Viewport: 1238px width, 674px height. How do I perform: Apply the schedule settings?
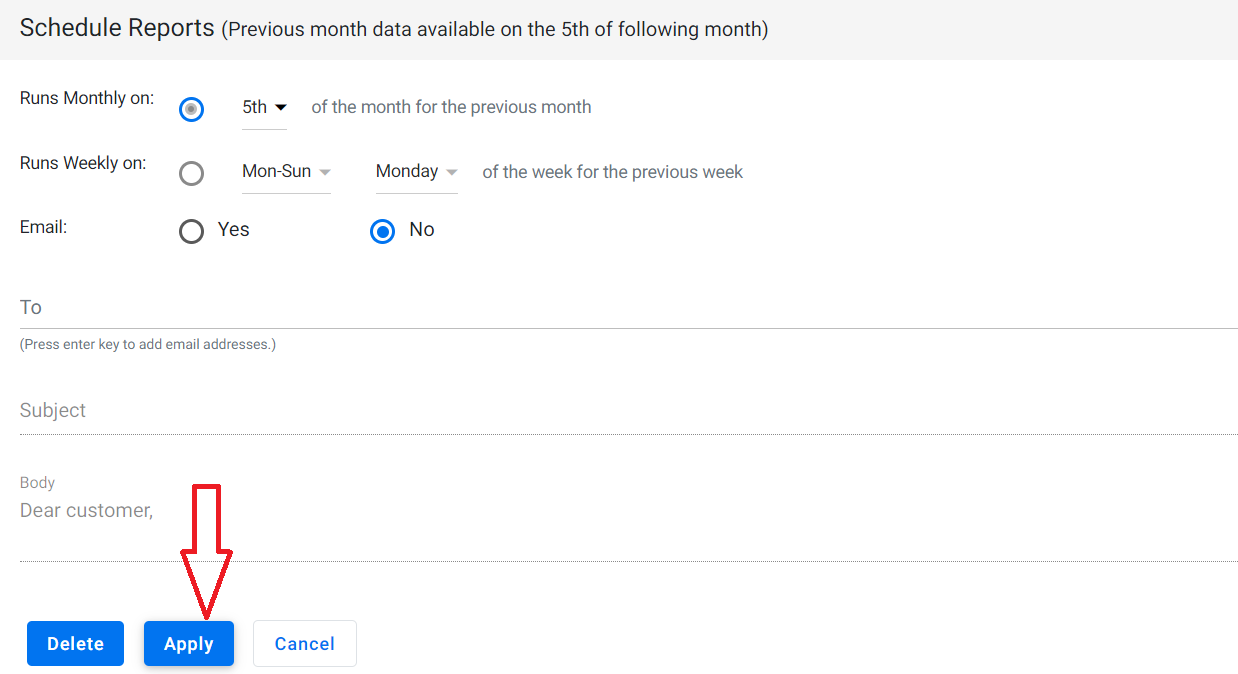point(189,644)
